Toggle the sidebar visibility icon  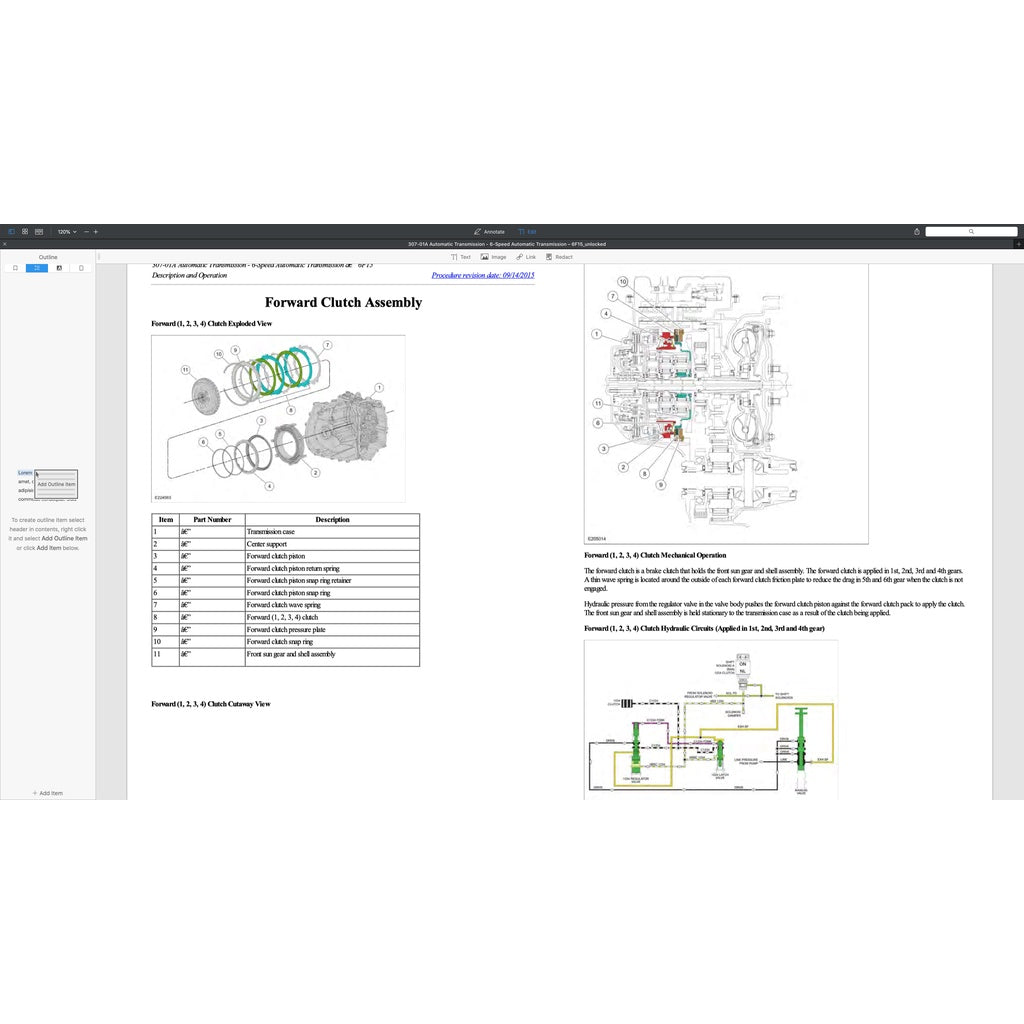point(11,231)
